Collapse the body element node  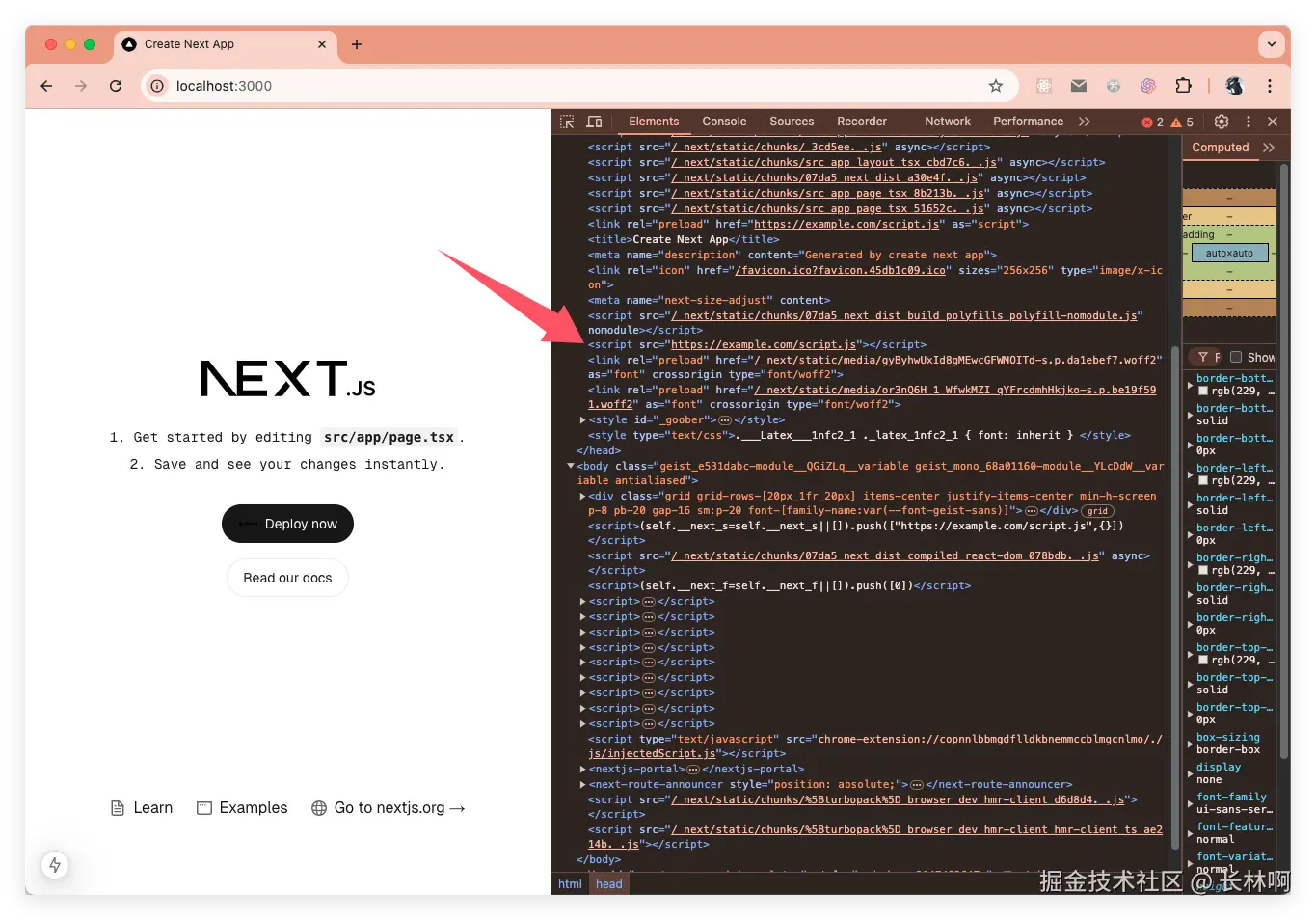(x=571, y=466)
